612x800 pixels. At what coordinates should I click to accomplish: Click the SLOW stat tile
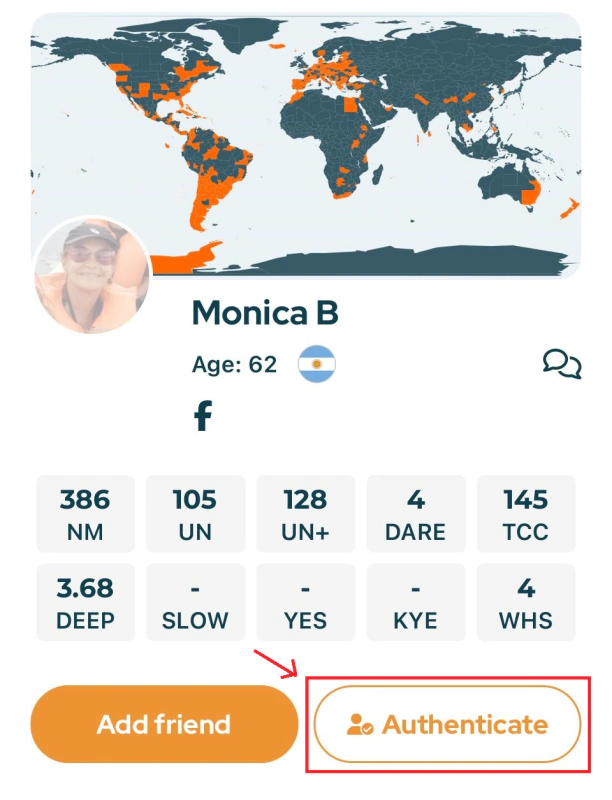point(195,603)
